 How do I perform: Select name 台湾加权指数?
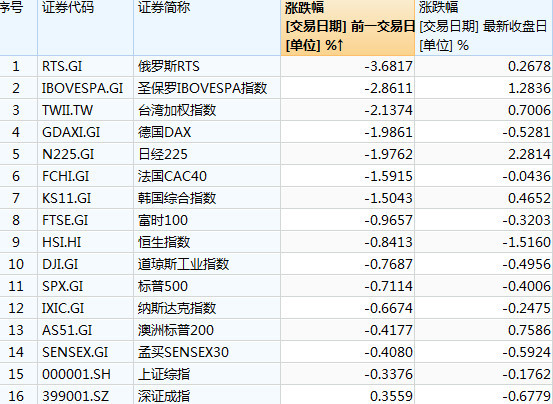(x=177, y=110)
